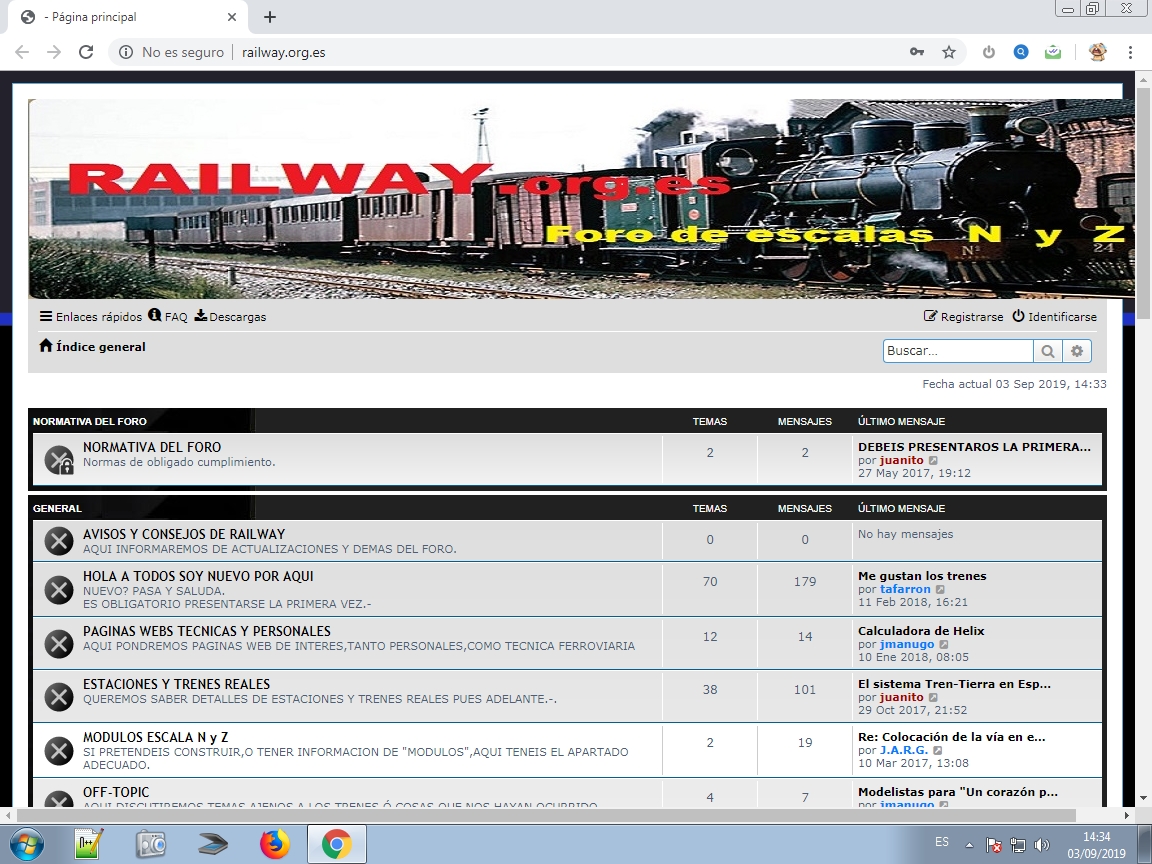Click the vertical scrollbar down arrow
This screenshot has width=1152, height=864.
coord(1143,798)
